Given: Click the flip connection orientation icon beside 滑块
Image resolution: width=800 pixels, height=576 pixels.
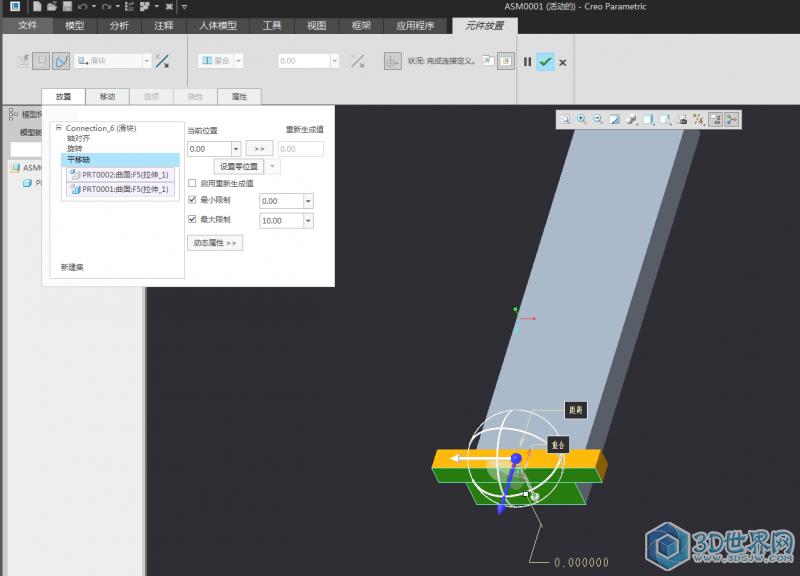Looking at the screenshot, I should click(162, 62).
